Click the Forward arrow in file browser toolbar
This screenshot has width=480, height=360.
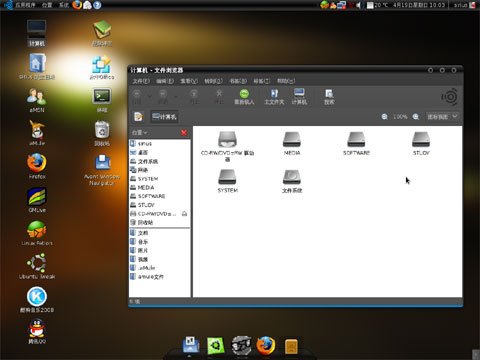pyautogui.click(x=163, y=97)
